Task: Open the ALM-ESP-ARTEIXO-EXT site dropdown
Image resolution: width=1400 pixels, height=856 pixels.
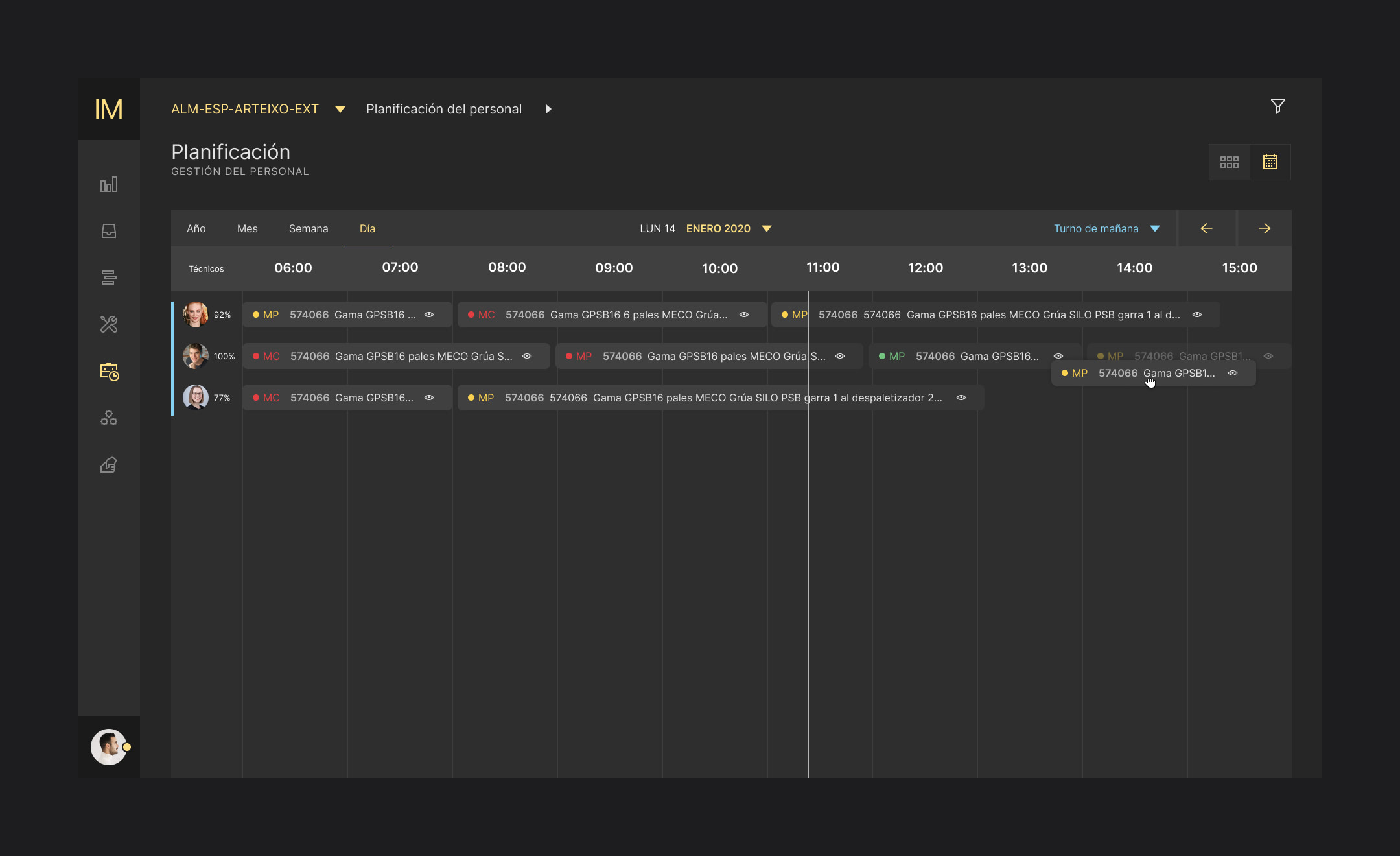Action: [x=340, y=110]
